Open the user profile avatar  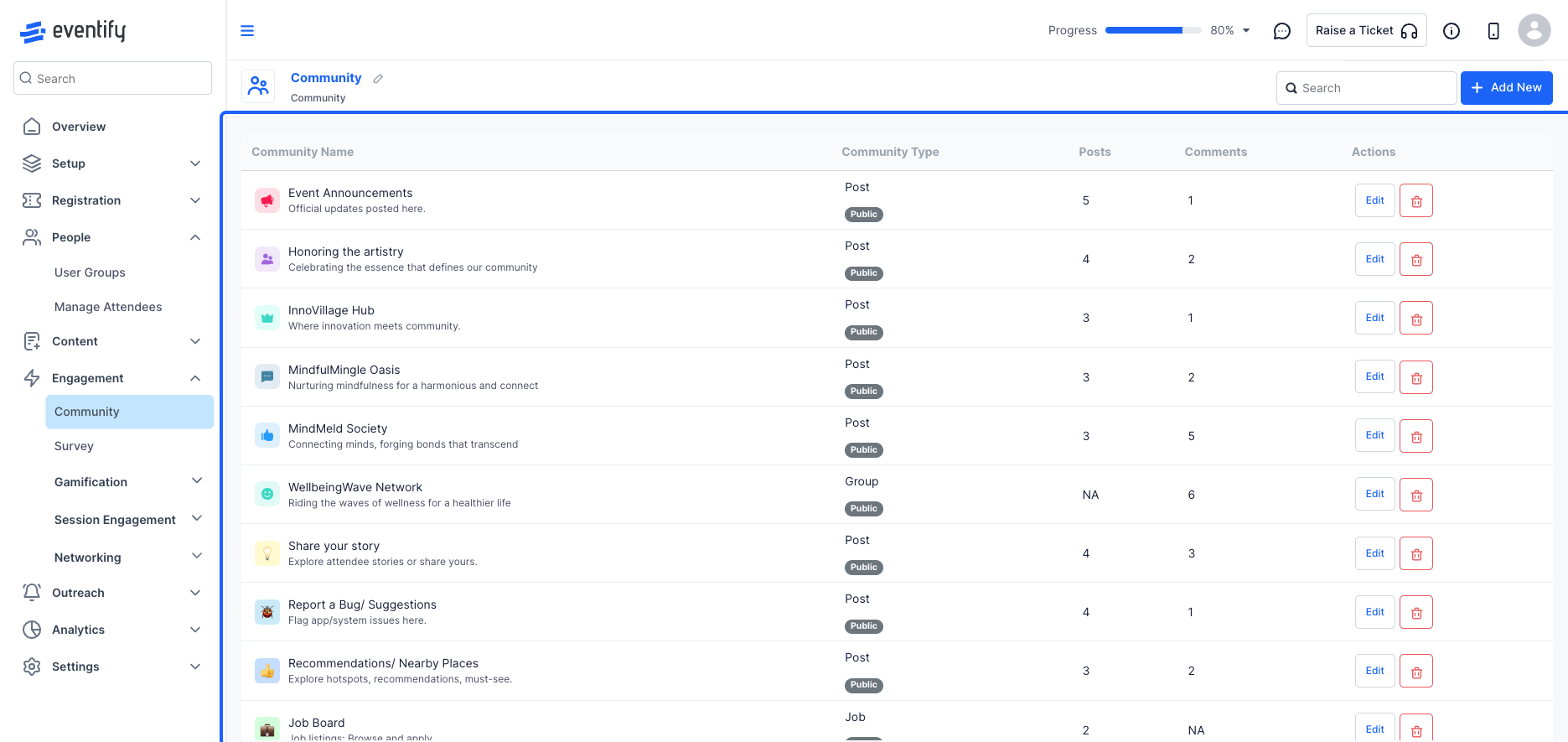(x=1534, y=30)
